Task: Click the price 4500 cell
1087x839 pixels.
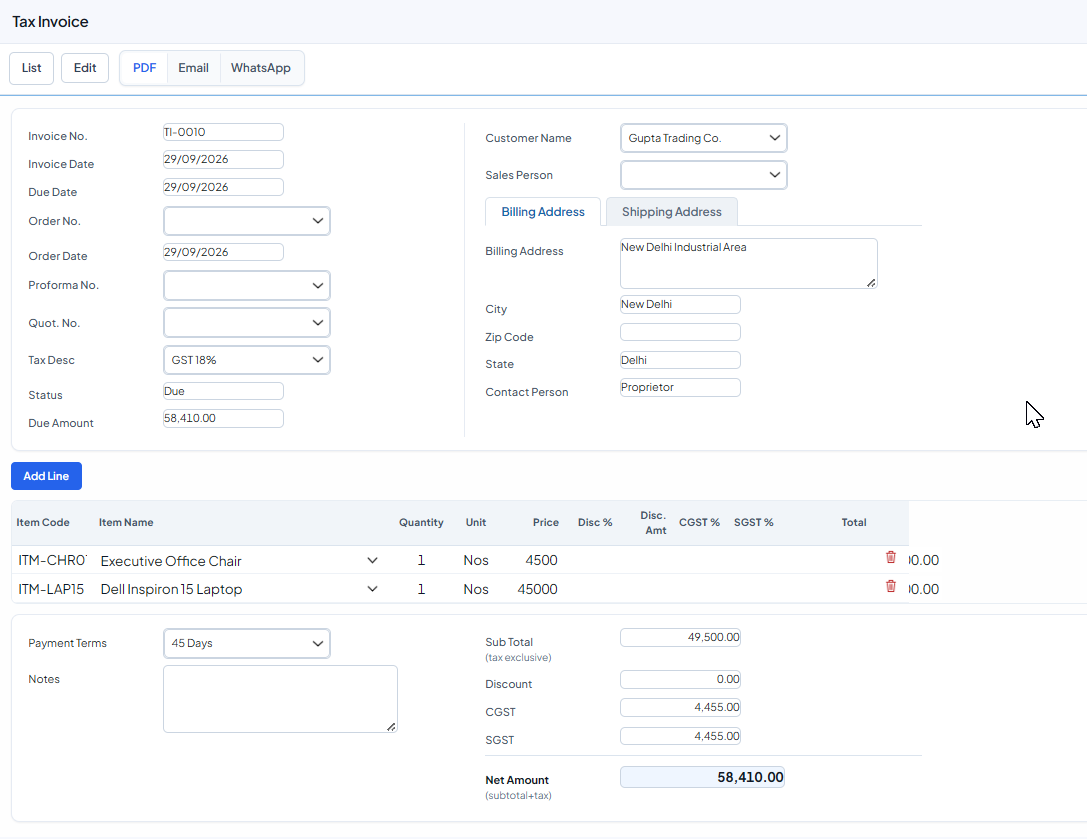Action: tap(541, 560)
